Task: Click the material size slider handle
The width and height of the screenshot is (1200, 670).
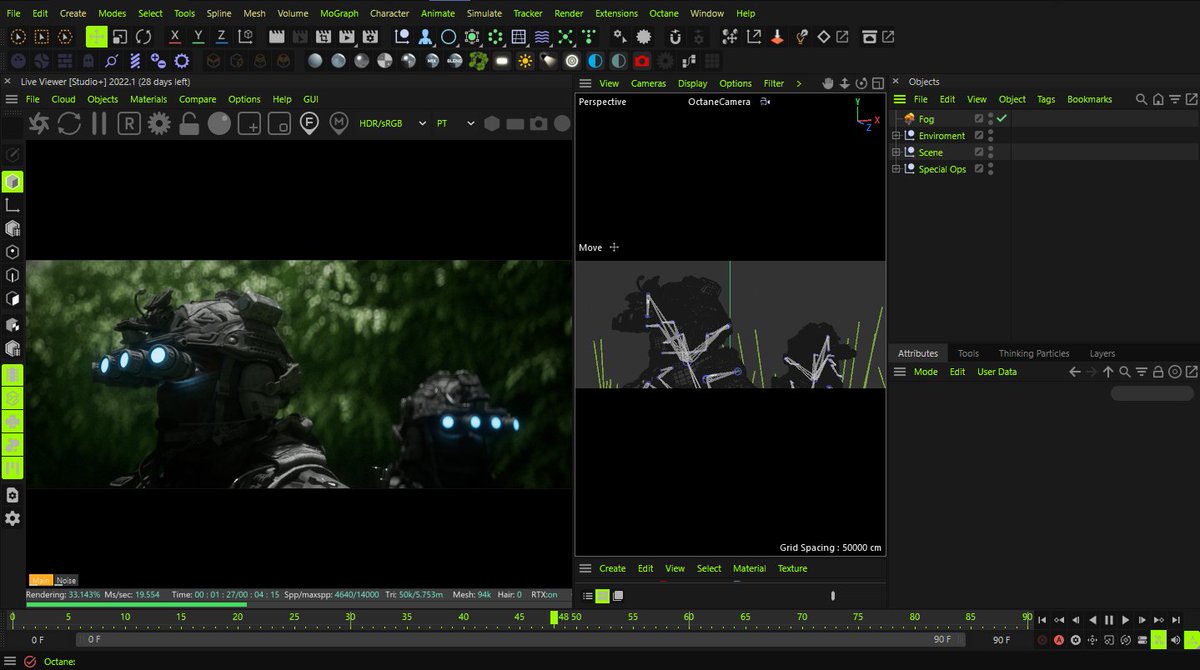Action: [833, 595]
